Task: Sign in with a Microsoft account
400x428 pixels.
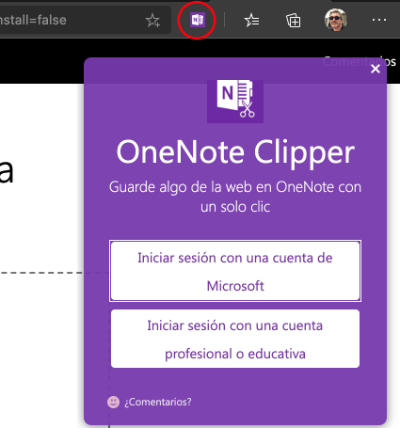Action: [x=235, y=271]
